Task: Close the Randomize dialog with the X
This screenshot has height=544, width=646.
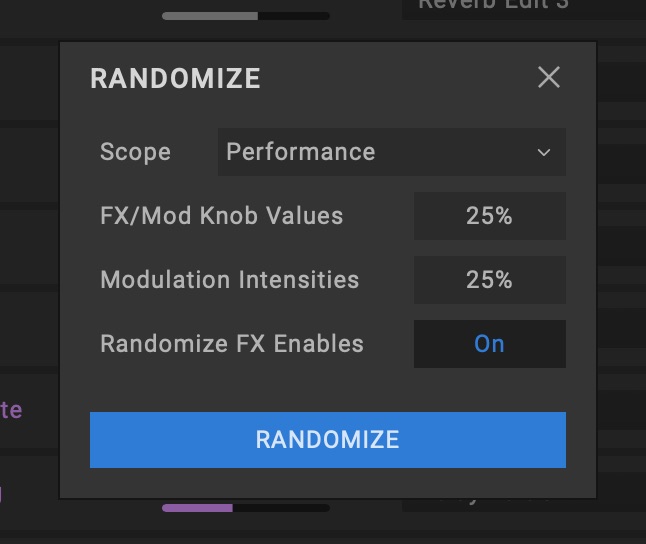Action: pyautogui.click(x=549, y=78)
